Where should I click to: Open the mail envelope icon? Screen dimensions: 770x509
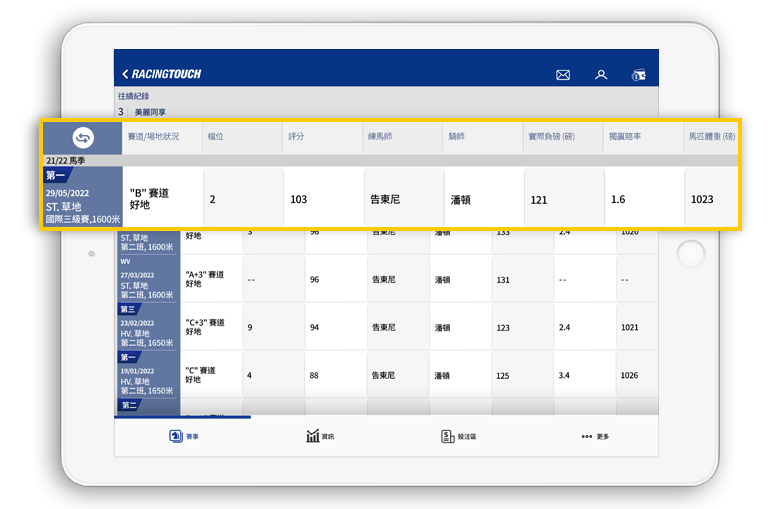click(563, 74)
